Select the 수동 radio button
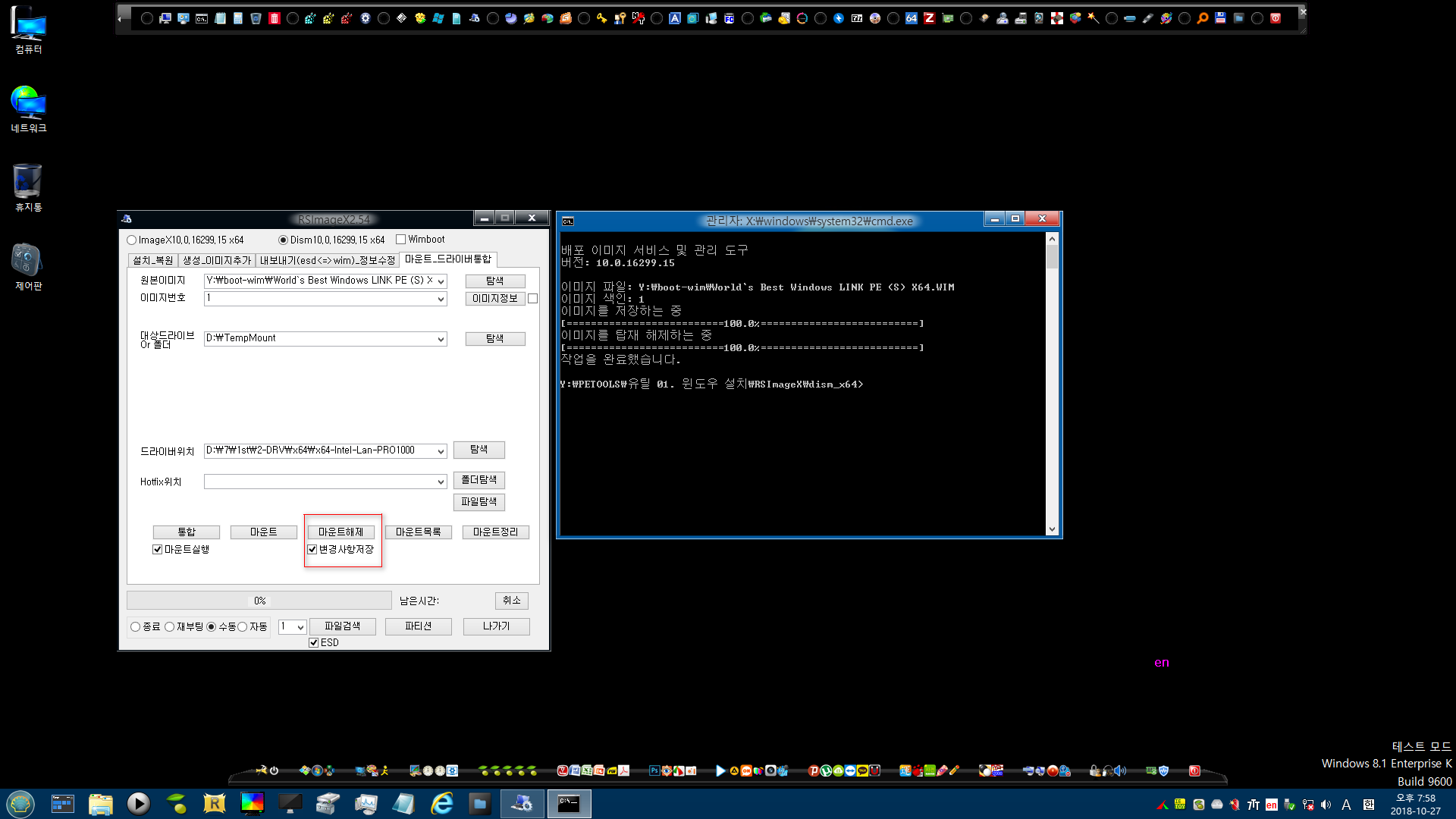The image size is (1456, 819). click(x=211, y=627)
